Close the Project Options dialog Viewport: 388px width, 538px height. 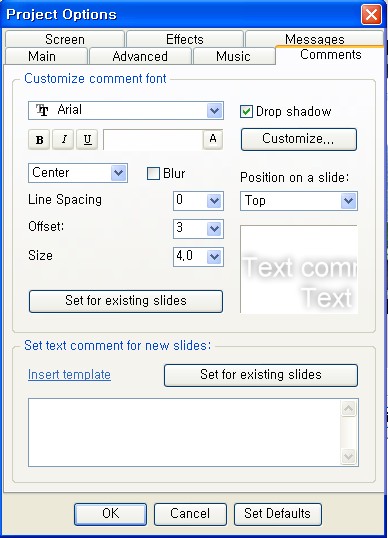[371, 14]
